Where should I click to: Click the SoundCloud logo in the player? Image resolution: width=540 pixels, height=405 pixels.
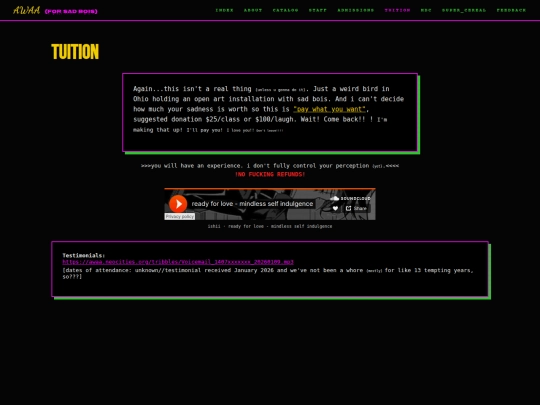(350, 198)
